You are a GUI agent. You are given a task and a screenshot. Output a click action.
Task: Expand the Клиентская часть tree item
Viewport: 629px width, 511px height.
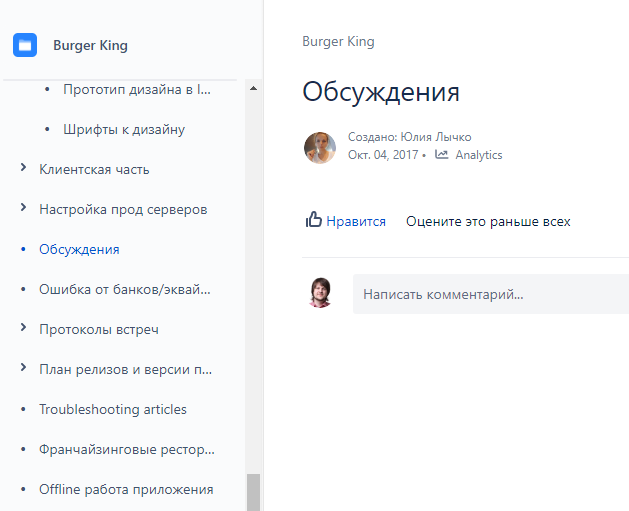[23, 169]
